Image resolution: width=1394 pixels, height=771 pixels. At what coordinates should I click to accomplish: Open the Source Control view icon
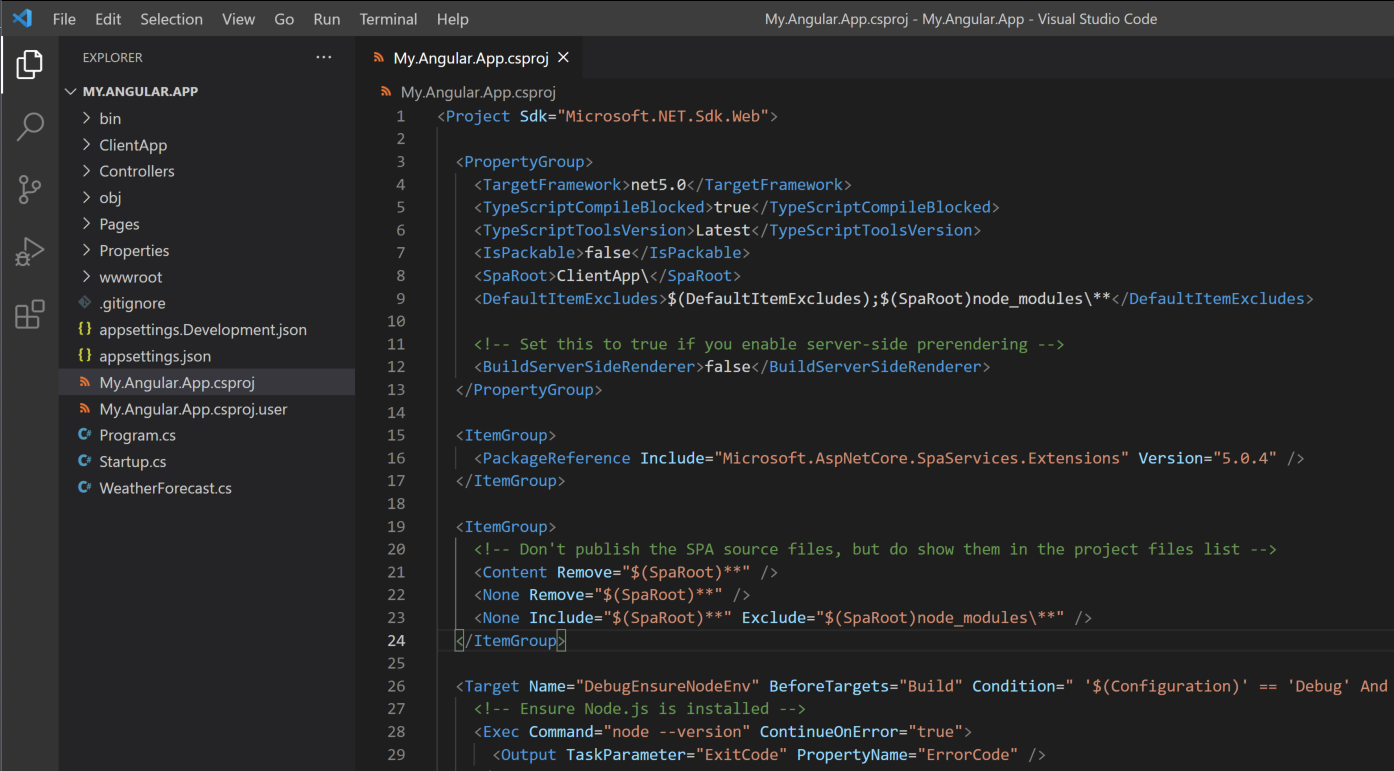(30, 189)
